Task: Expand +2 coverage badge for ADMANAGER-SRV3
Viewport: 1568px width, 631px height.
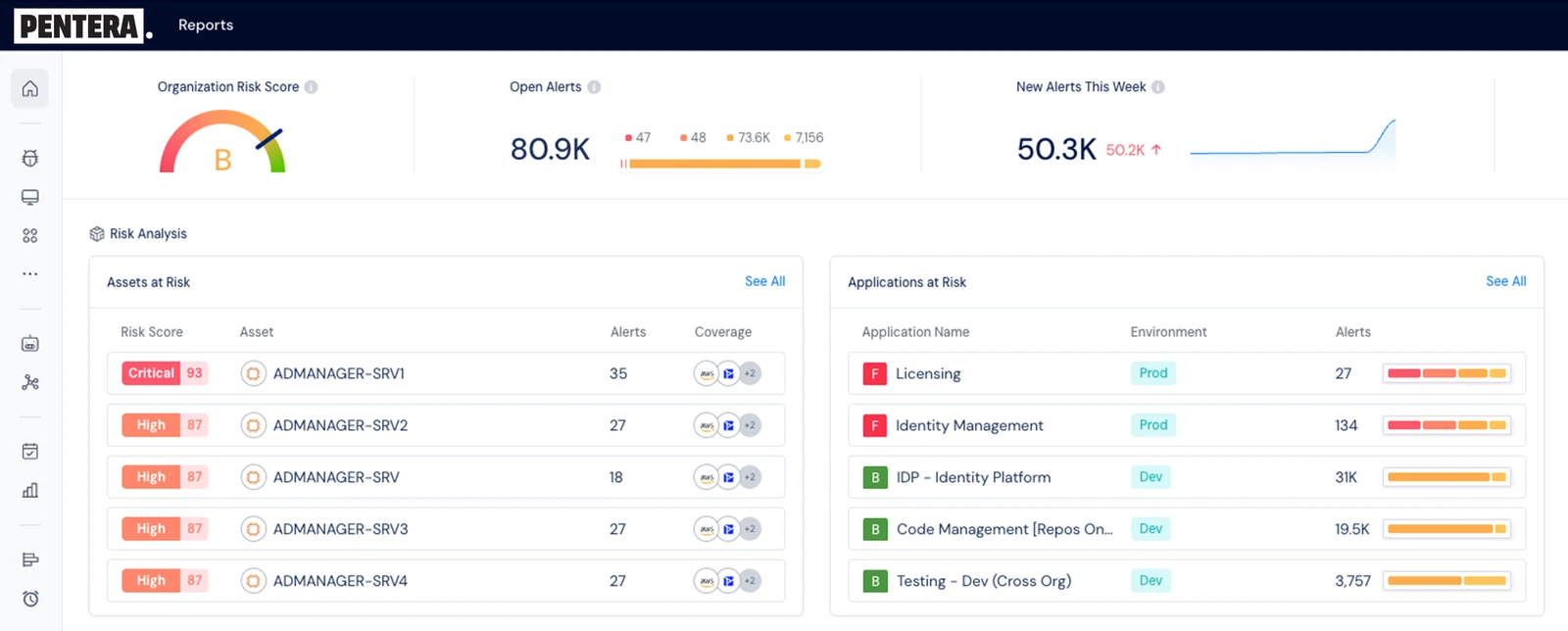Action: click(x=750, y=529)
